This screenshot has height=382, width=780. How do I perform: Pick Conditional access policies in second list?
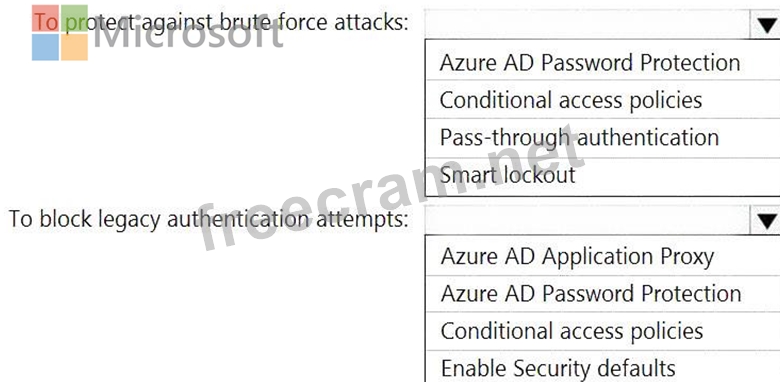pyautogui.click(x=603, y=331)
